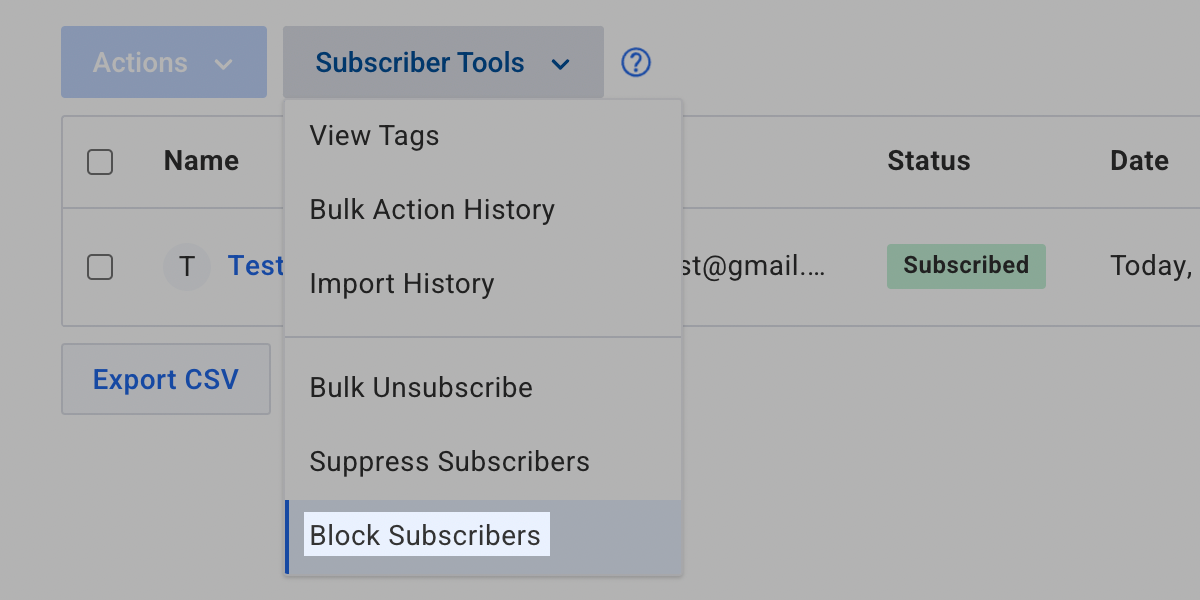The image size is (1200, 600).
Task: Click the Date column header
Action: click(1139, 161)
